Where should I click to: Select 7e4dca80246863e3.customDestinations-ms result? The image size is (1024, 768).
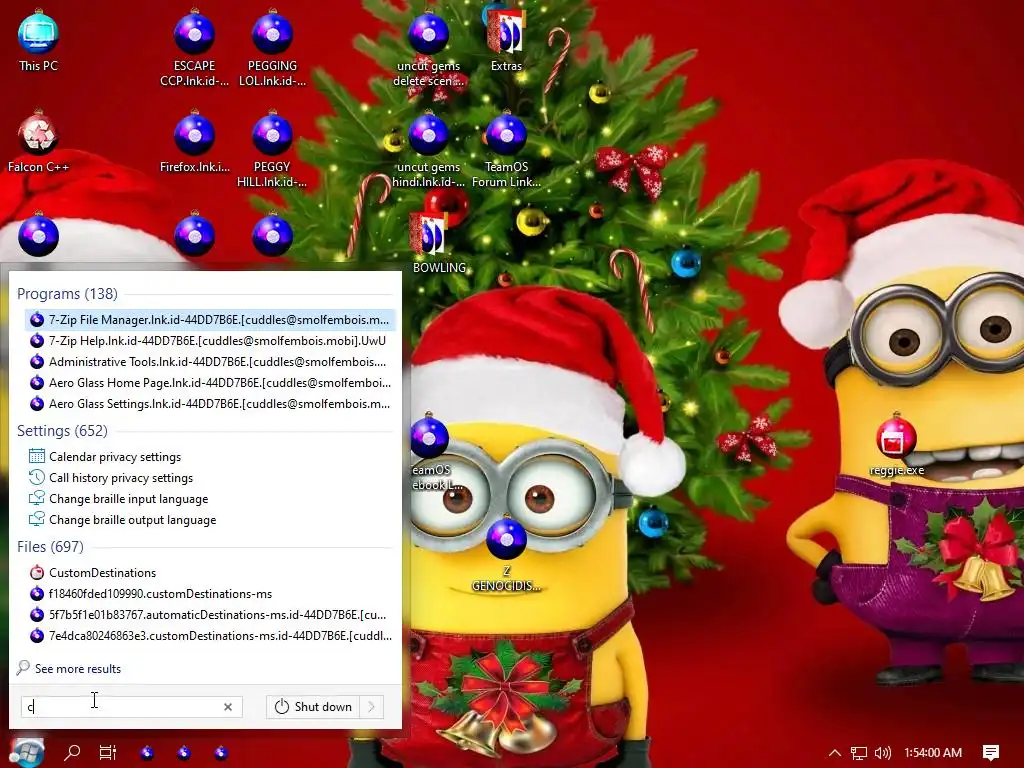(x=210, y=635)
